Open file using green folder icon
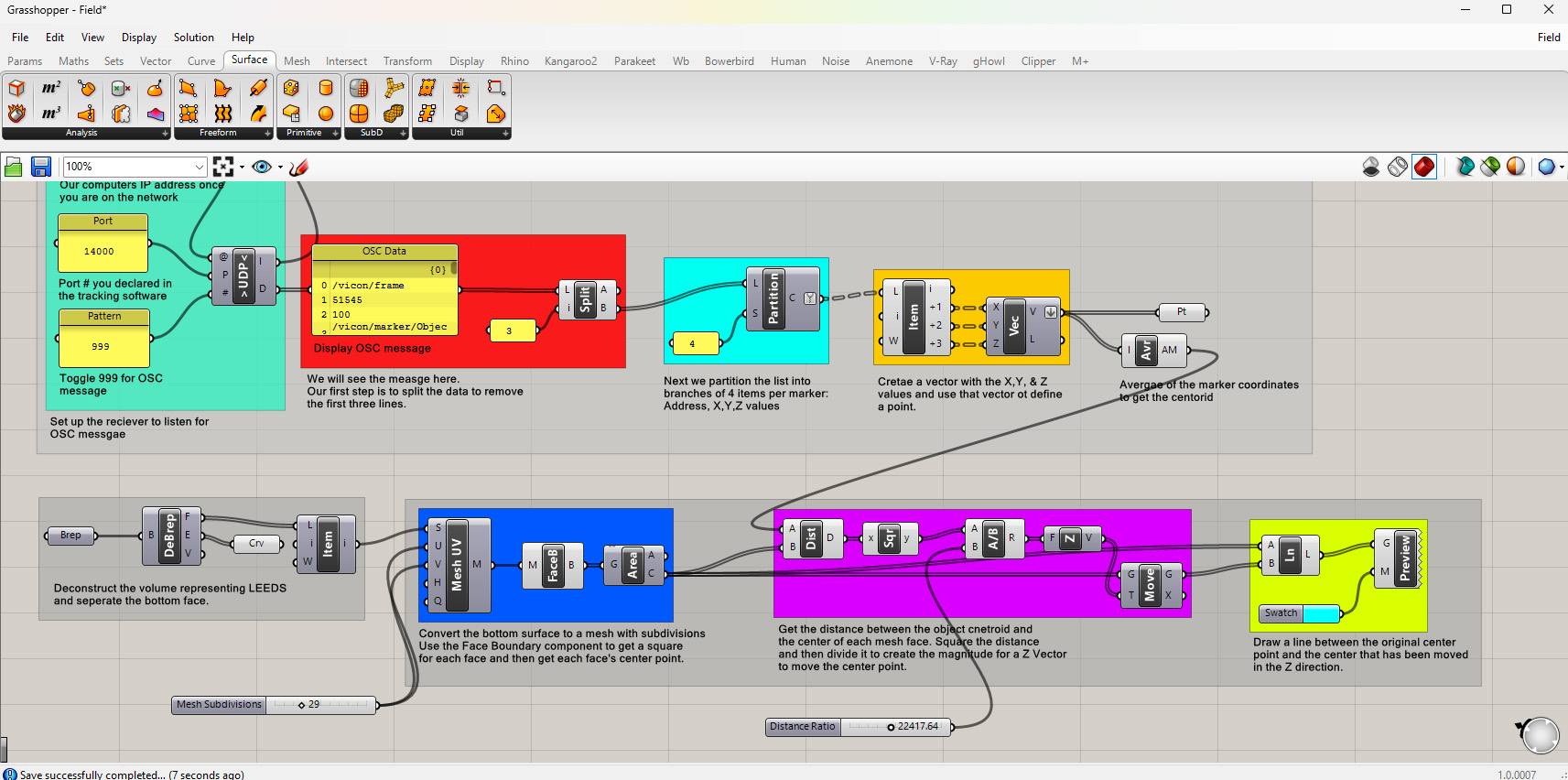Viewport: 1568px width, 780px height. [14, 167]
